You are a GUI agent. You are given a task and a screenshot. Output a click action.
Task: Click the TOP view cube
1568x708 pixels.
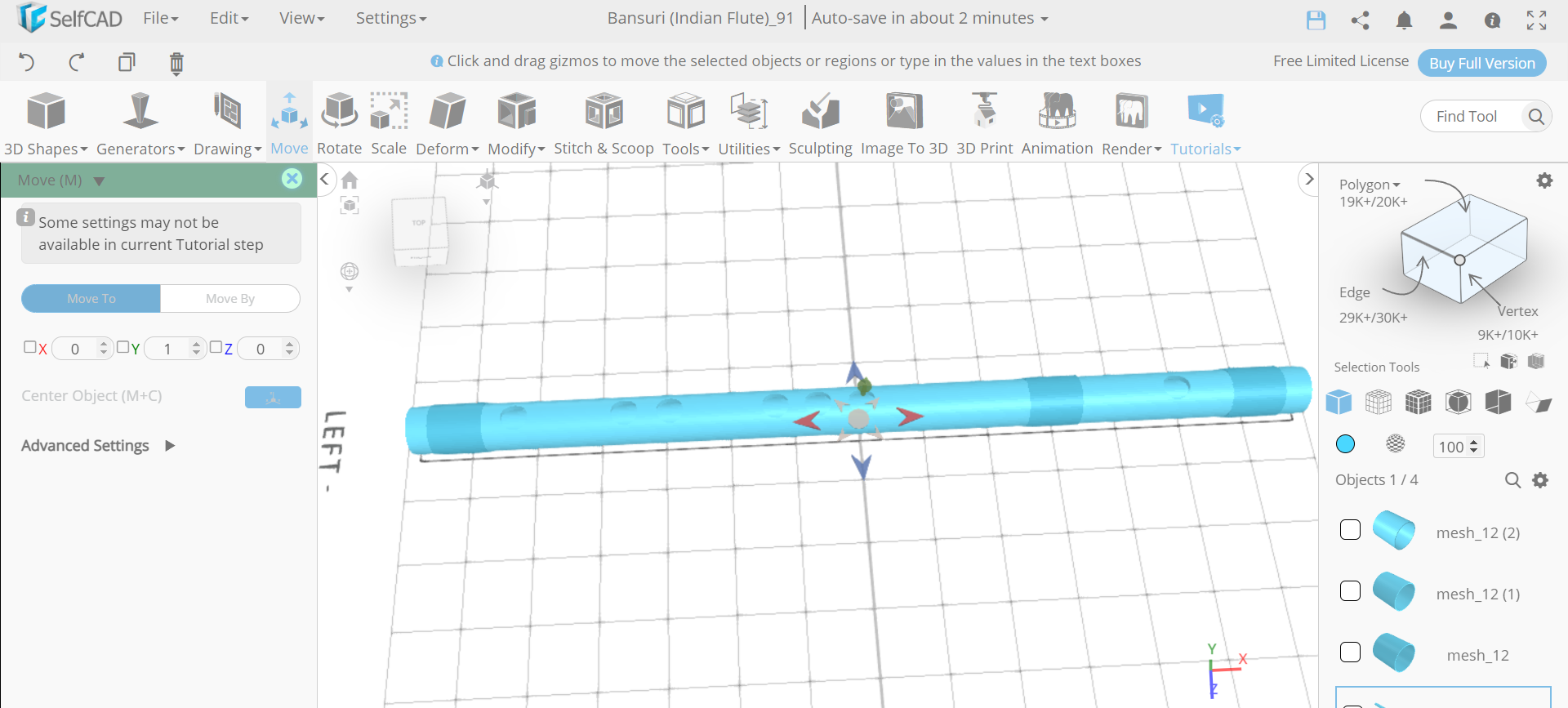(x=420, y=222)
